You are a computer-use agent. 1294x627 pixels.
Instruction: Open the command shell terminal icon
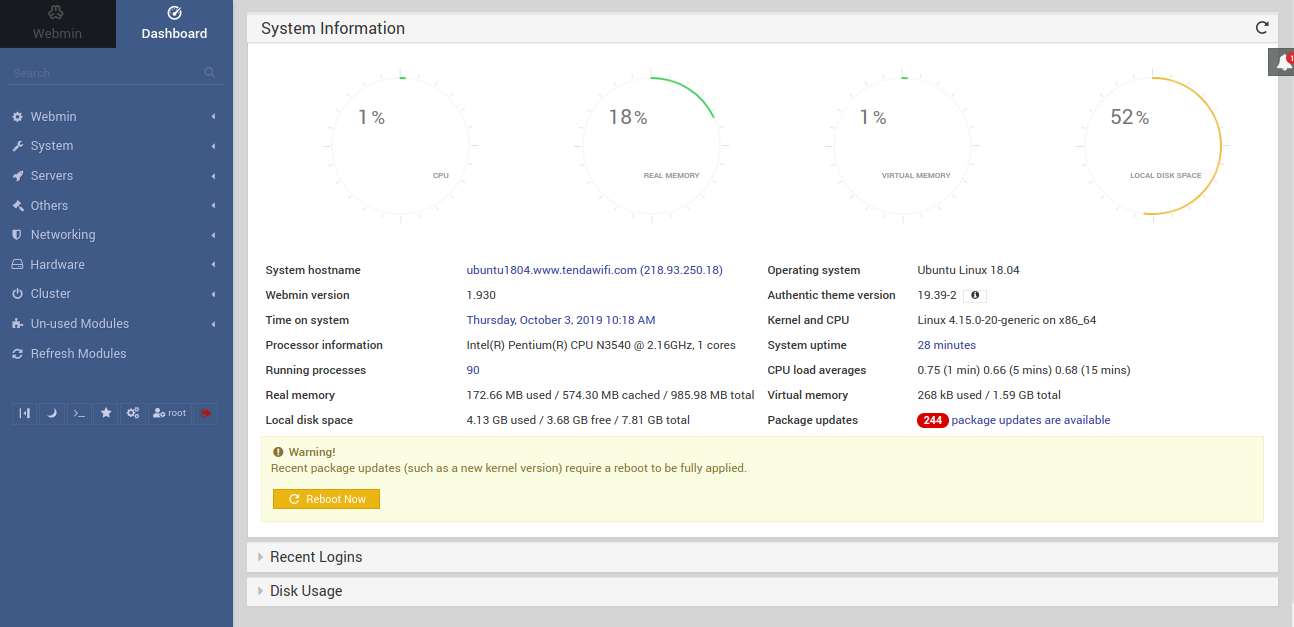click(79, 413)
